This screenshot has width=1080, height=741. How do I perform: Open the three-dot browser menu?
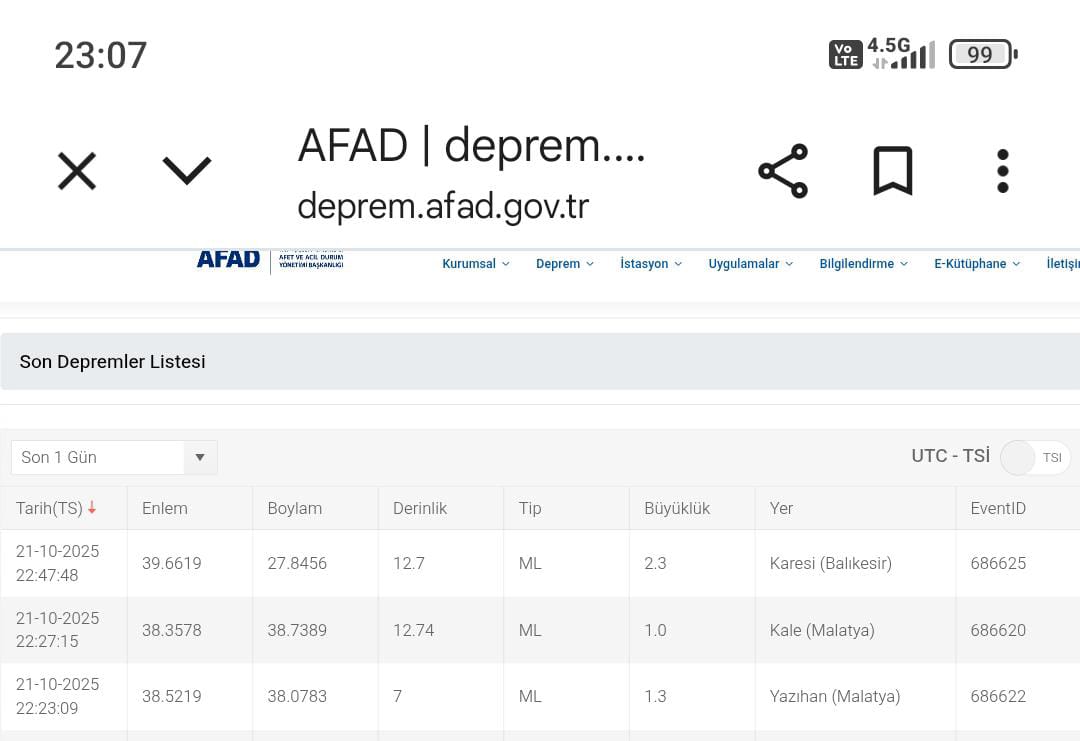point(1002,171)
